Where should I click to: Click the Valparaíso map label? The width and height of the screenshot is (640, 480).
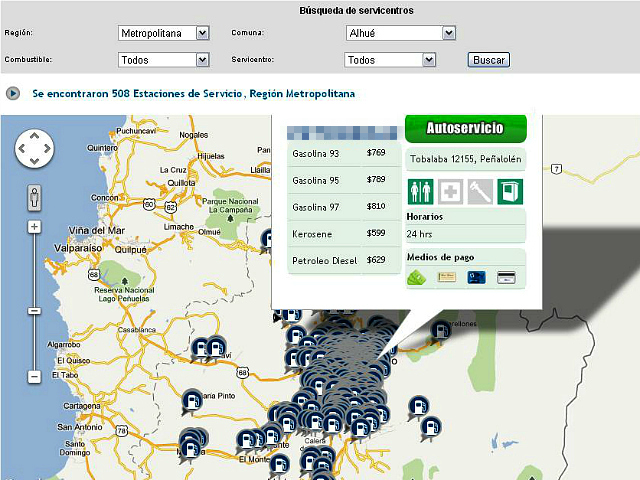point(78,248)
